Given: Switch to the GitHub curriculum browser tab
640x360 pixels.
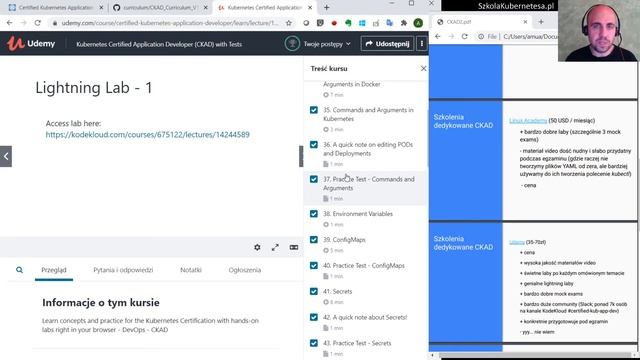Looking at the screenshot, I should click(160, 8).
